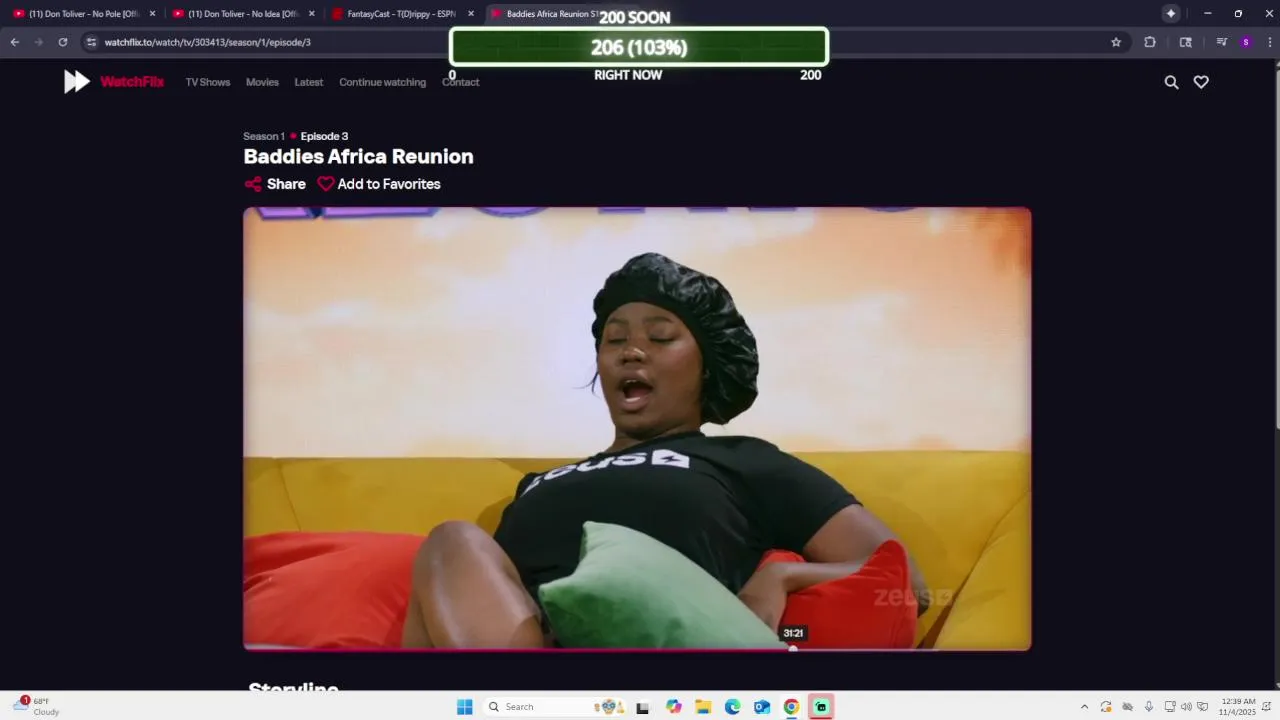Open the clock showing 12:39 AM
The image size is (1280, 720).
point(1237,707)
